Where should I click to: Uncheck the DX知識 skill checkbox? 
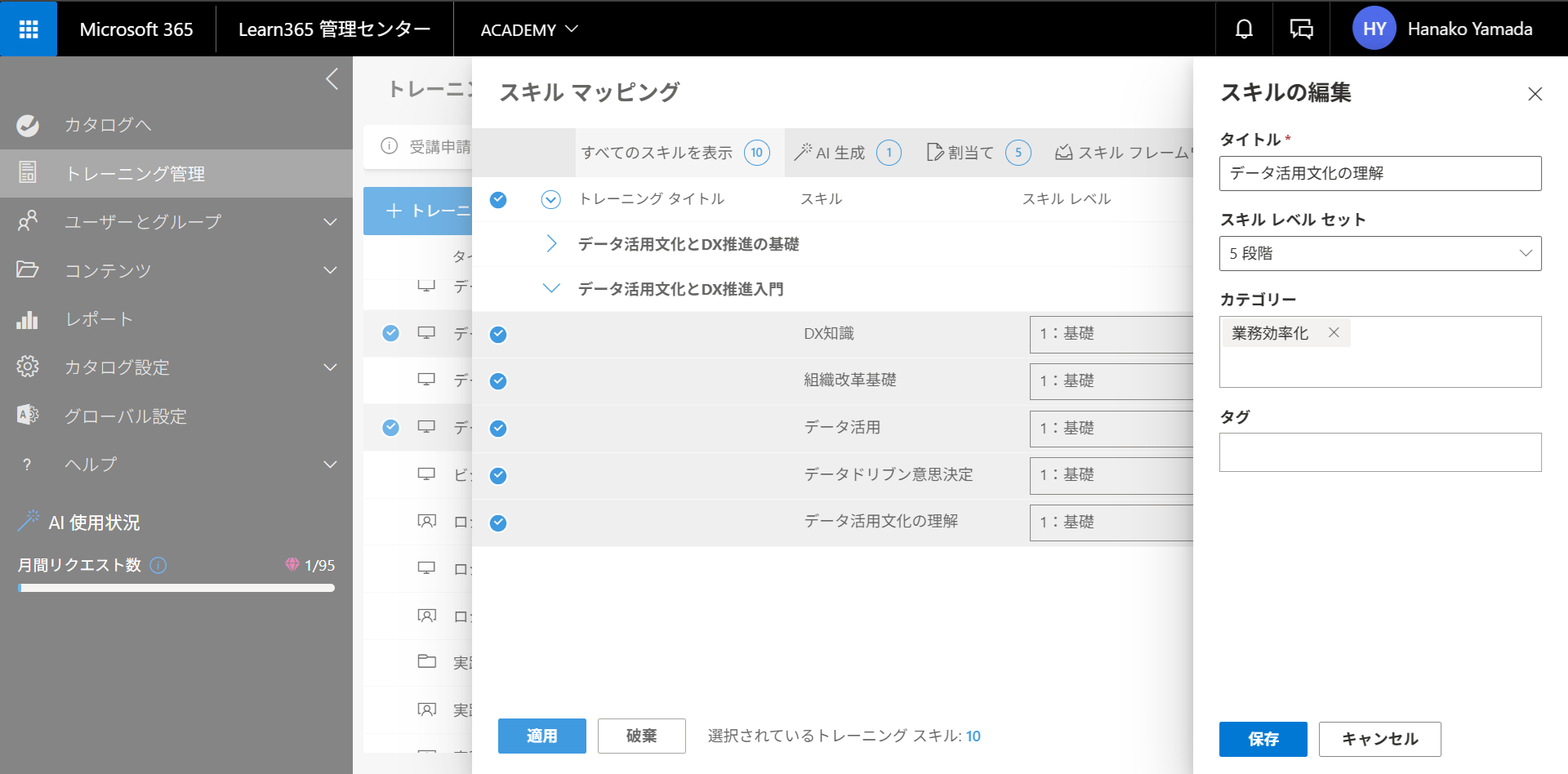coord(498,334)
